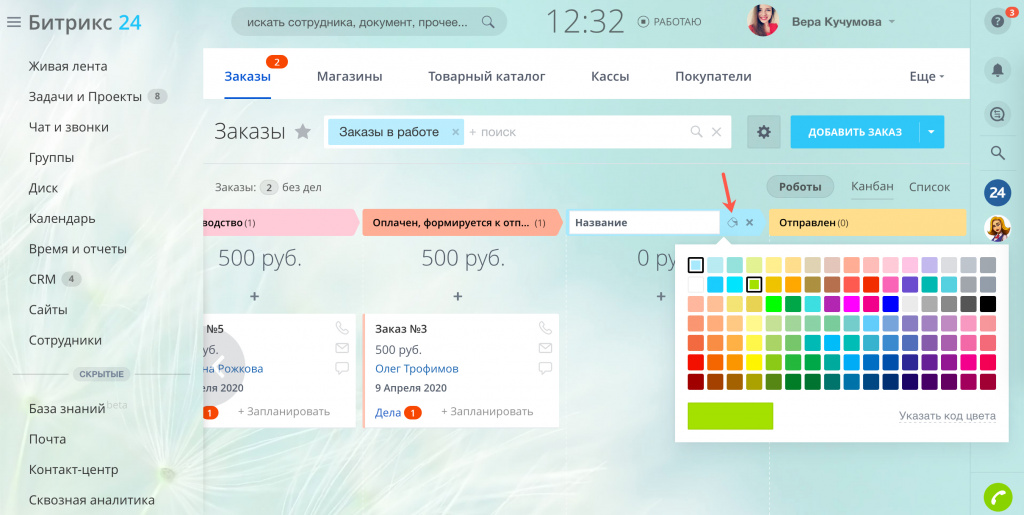Open Заказ №3 card title
The width and height of the screenshot is (1024, 515).
pyautogui.click(x=401, y=329)
